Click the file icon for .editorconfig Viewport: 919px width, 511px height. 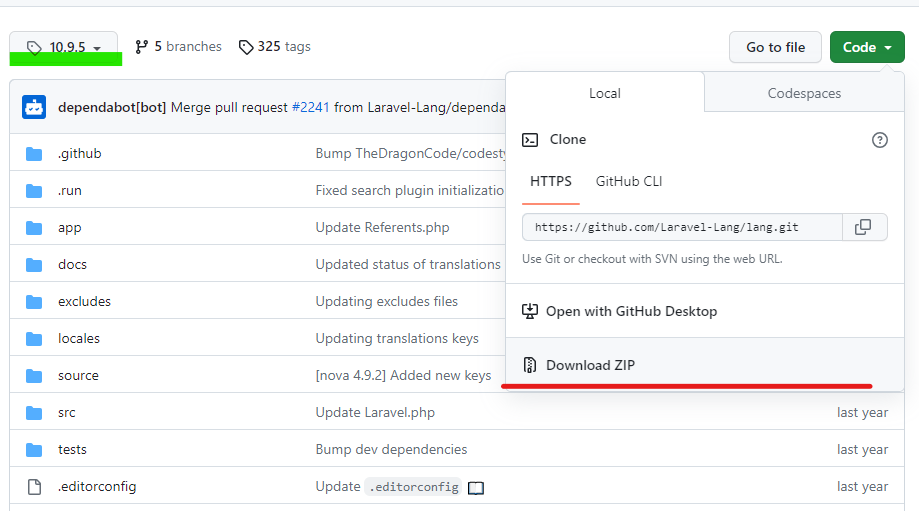[x=35, y=487]
